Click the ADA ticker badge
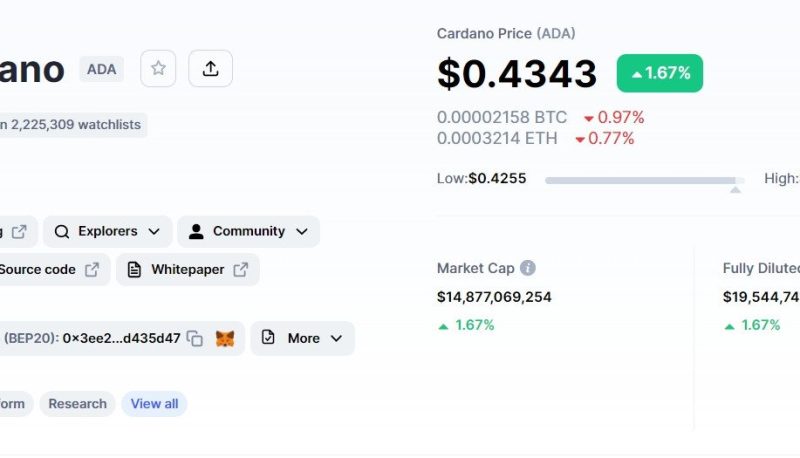The image size is (800, 458). 102,69
